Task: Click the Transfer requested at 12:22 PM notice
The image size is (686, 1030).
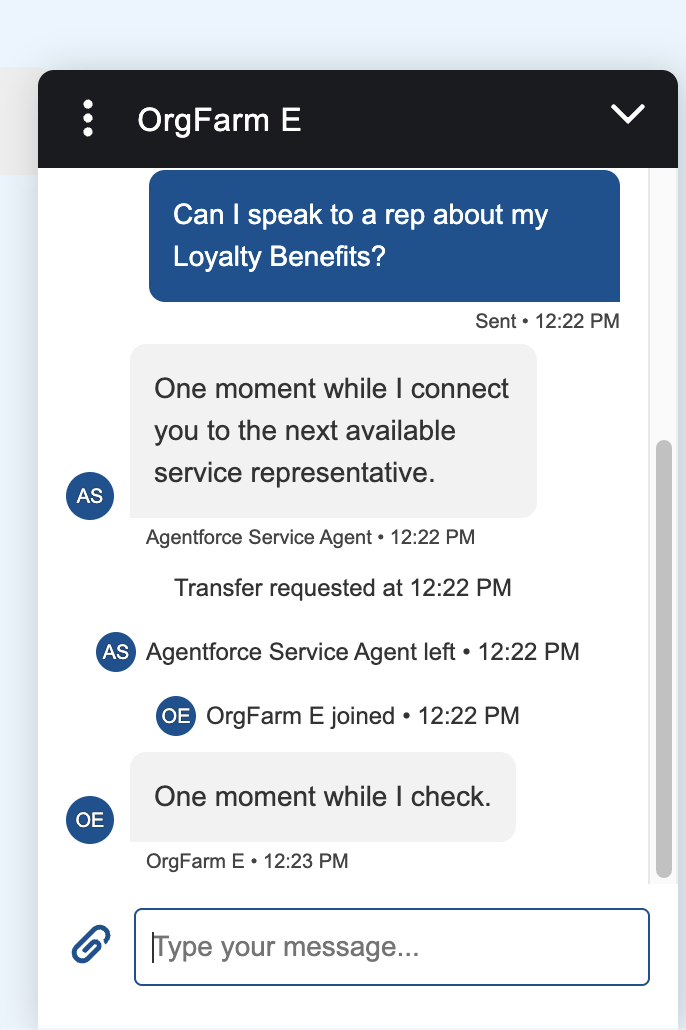Action: [x=342, y=588]
